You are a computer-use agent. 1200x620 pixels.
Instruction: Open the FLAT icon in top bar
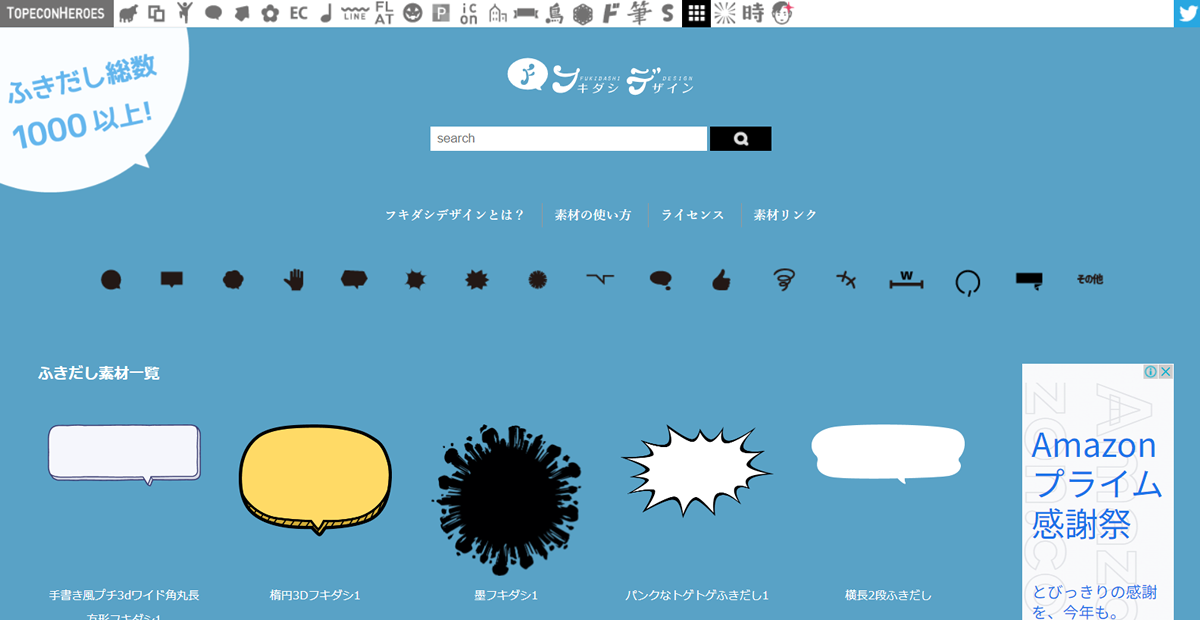383,13
